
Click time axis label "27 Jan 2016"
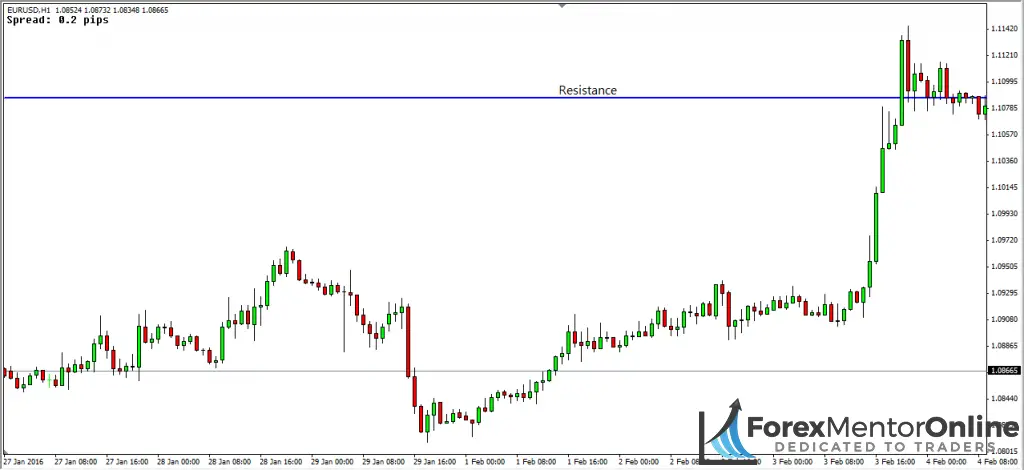tap(22, 462)
